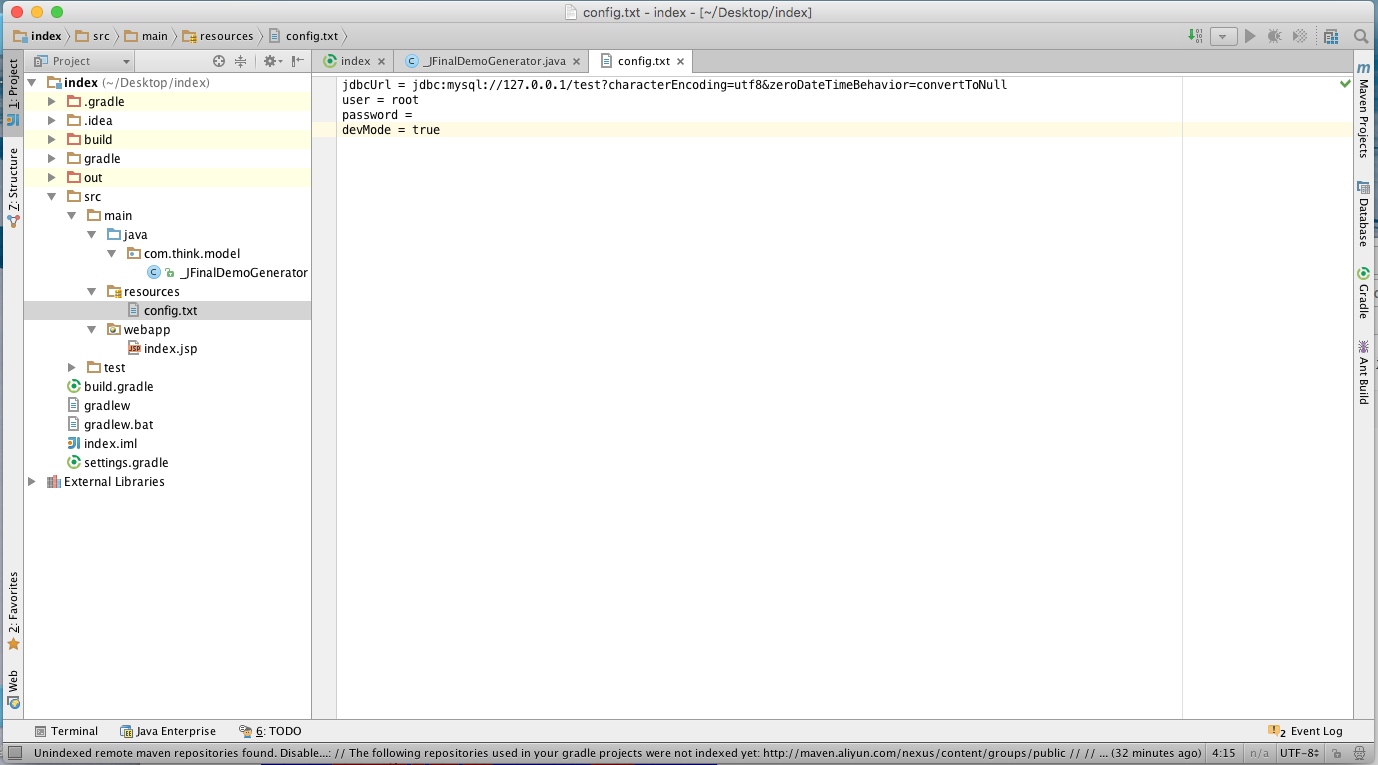
Task: Expand External Libraries node
Action: [32, 482]
